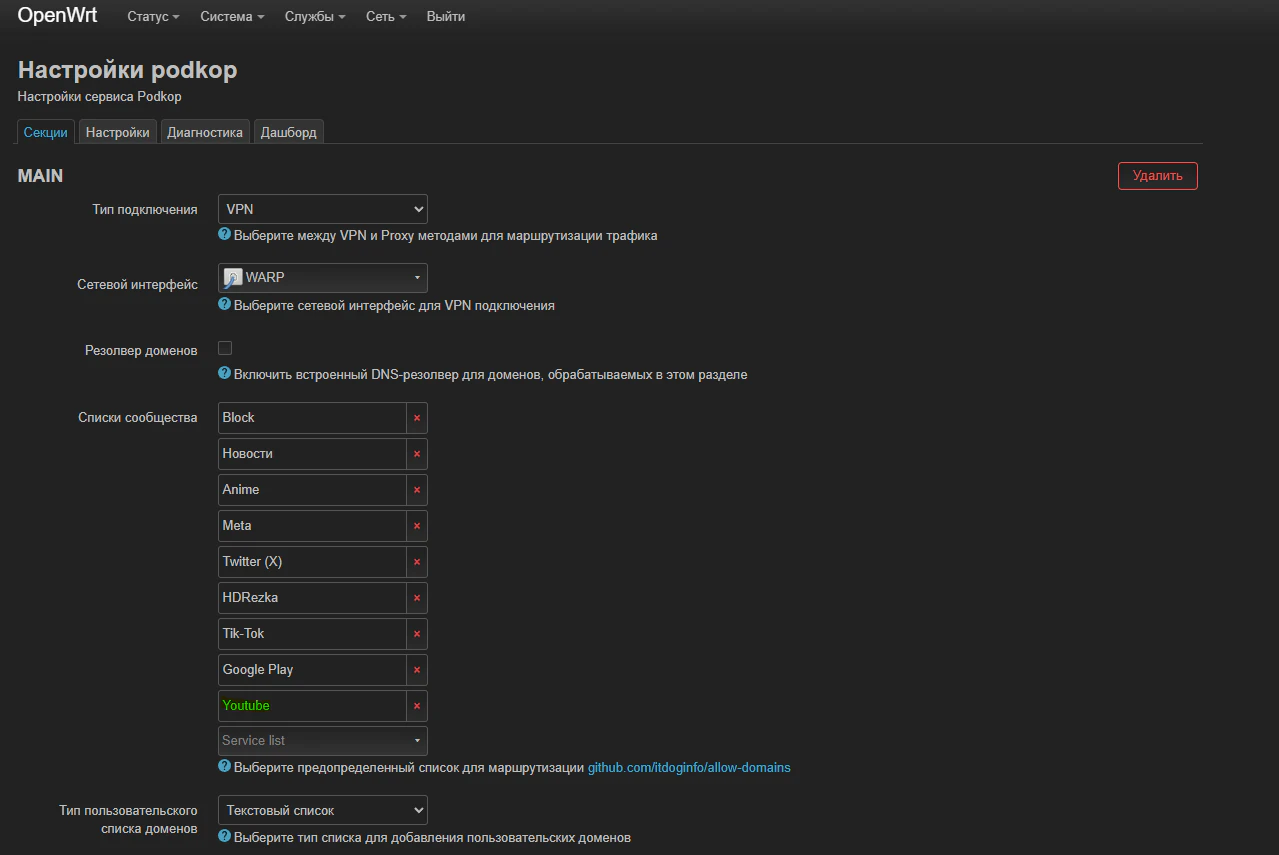Click the Twitter (X) list item field
Screen dimensions: 1279x855
[312, 562]
